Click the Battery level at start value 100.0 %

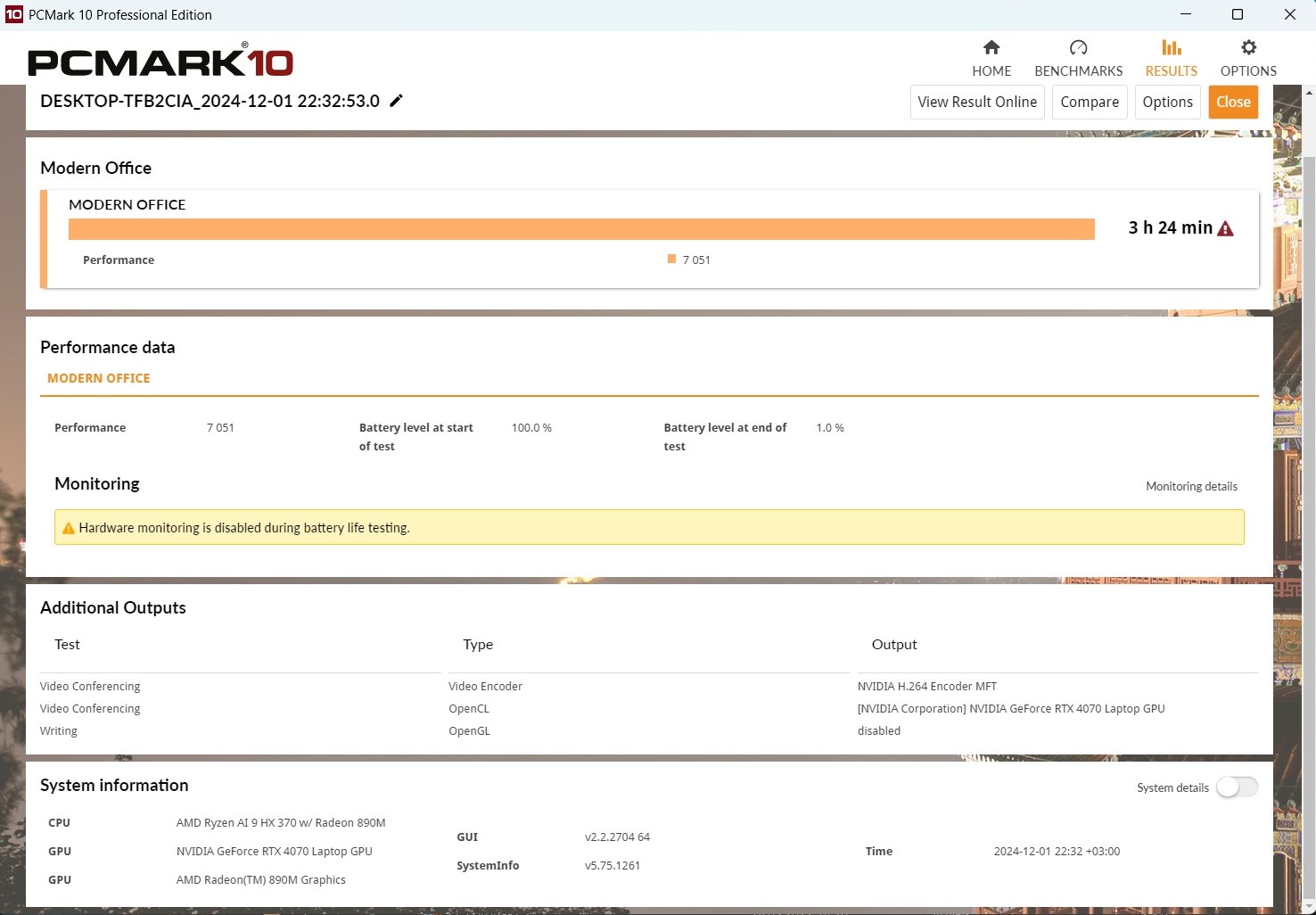coord(531,428)
